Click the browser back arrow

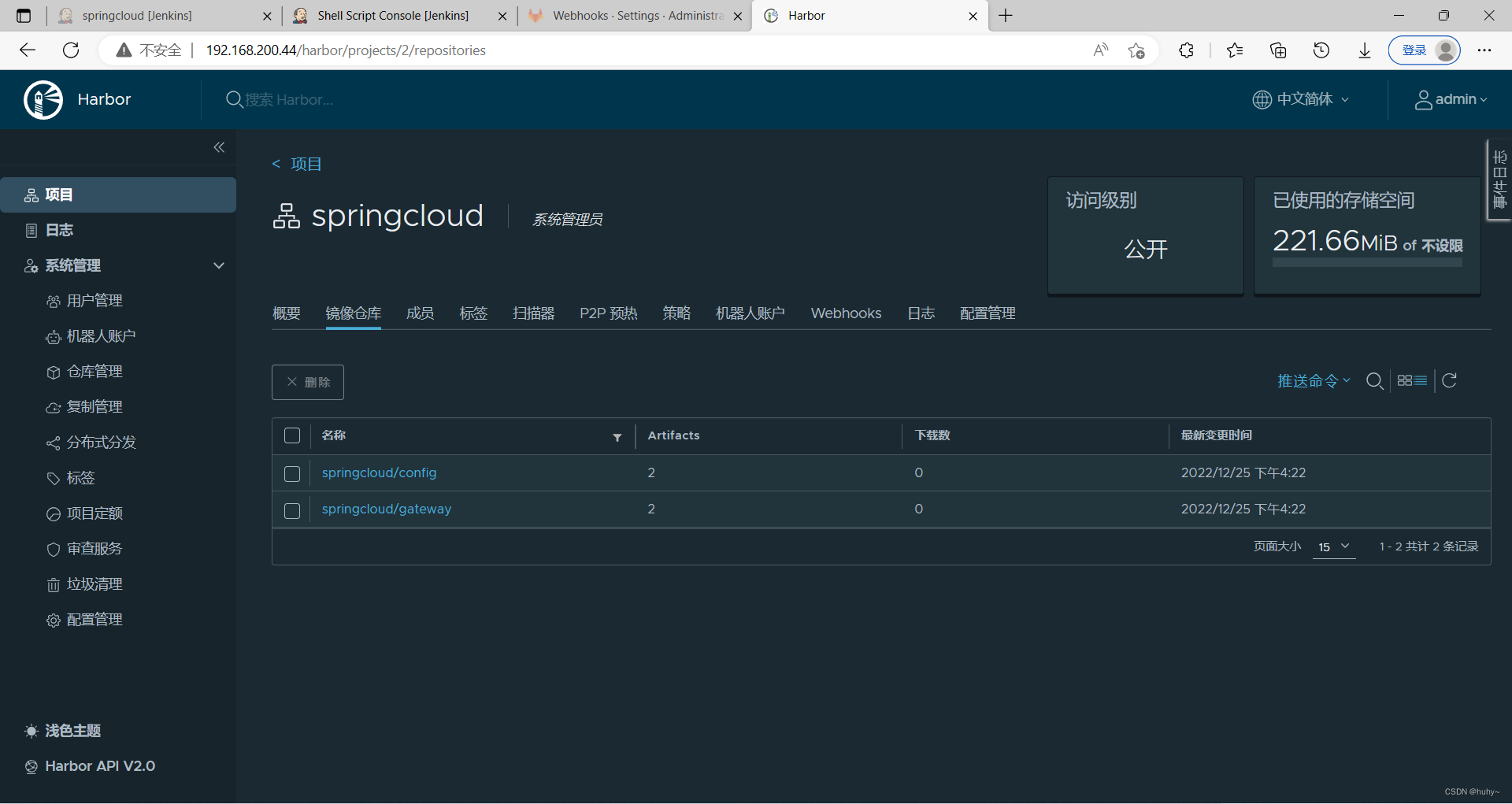click(28, 50)
